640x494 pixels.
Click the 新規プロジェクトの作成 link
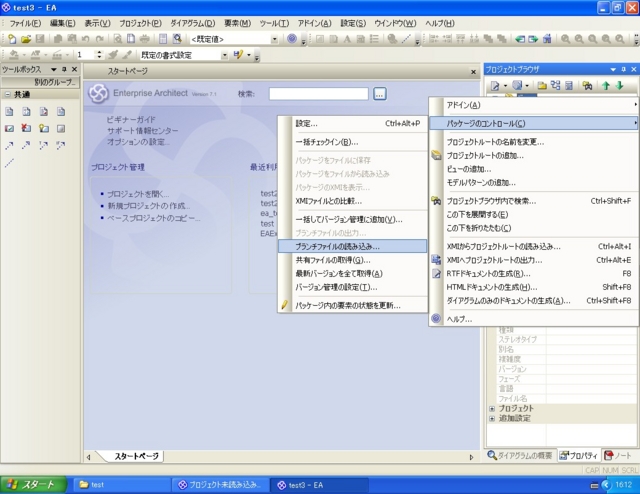149,206
